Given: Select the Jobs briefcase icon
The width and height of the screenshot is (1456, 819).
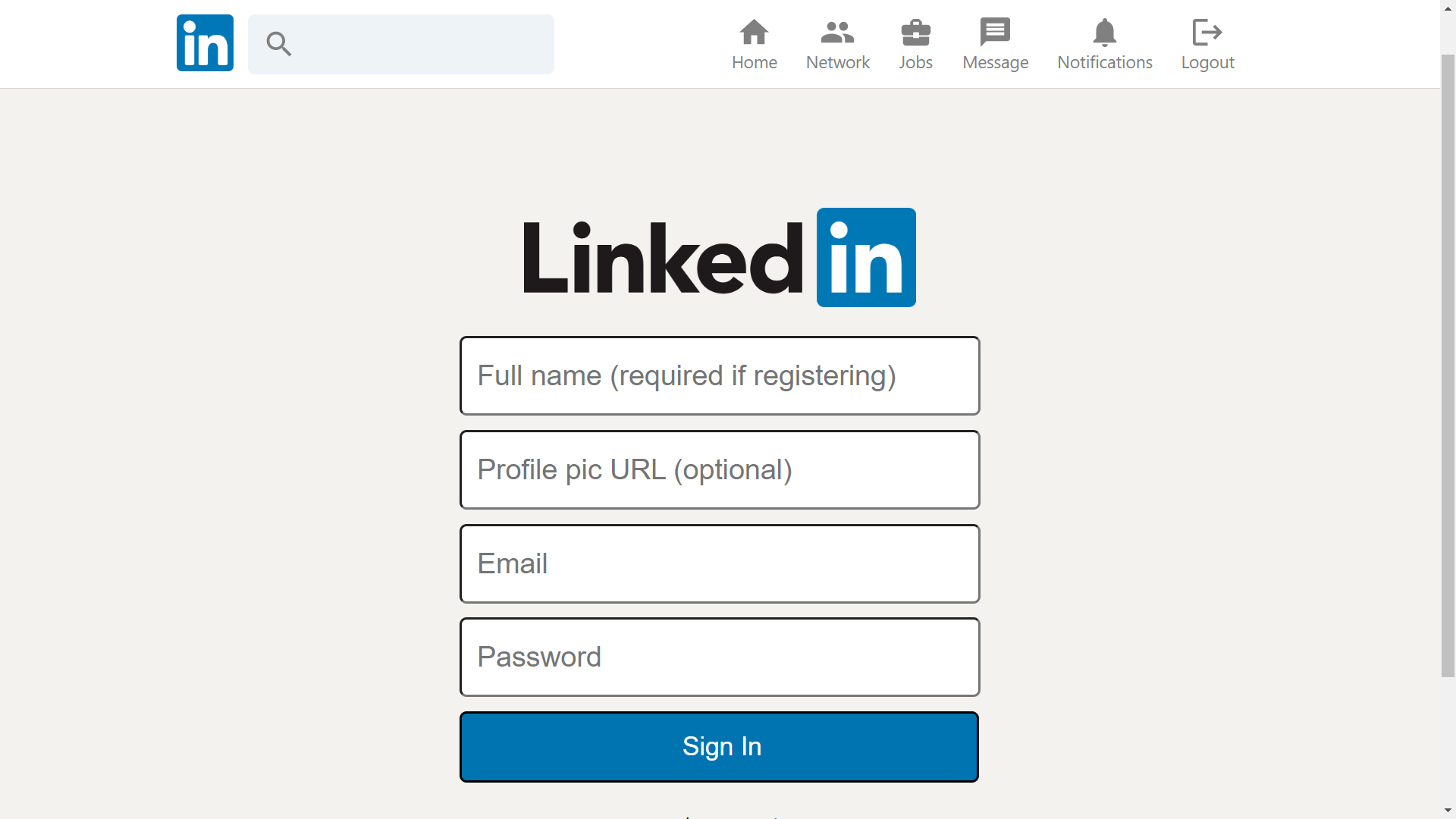Looking at the screenshot, I should click(x=916, y=32).
